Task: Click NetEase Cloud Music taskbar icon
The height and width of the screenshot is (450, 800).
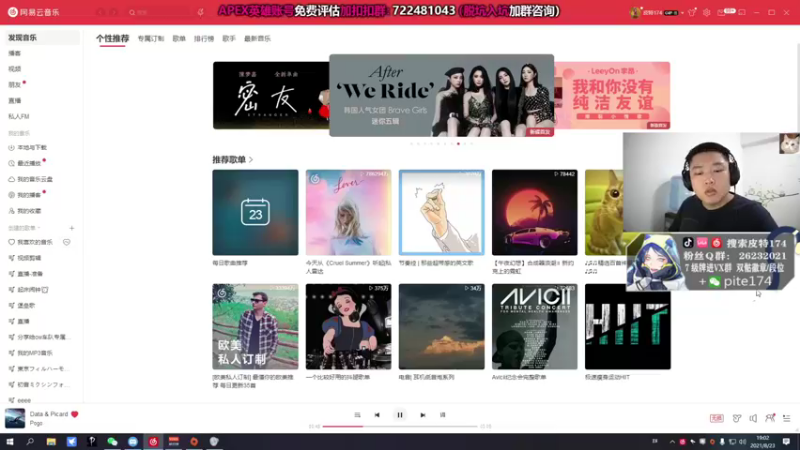Action: (x=153, y=442)
